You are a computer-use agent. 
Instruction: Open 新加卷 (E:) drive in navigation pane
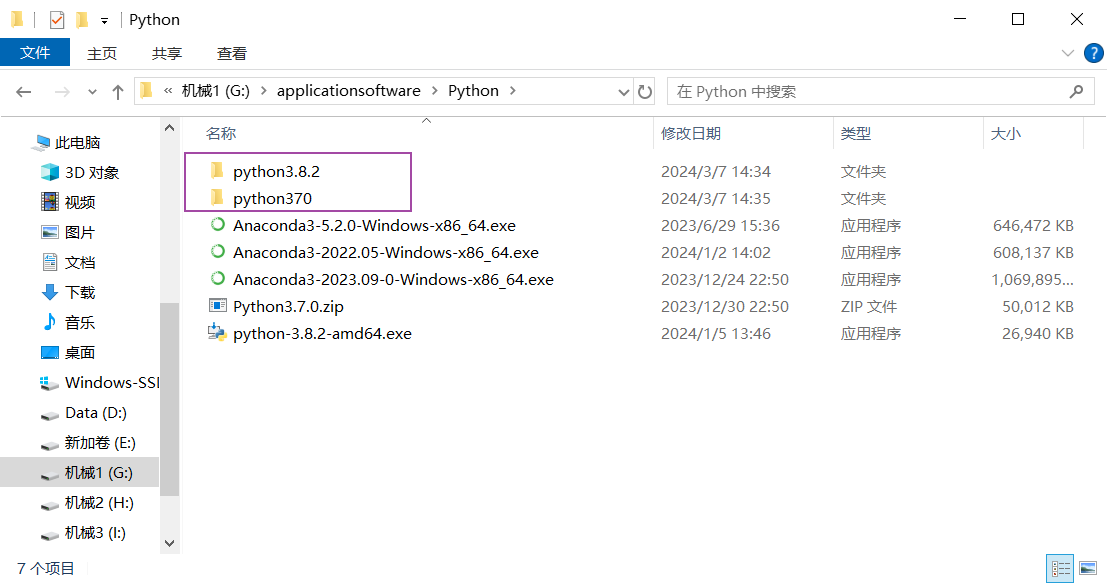(x=100, y=443)
